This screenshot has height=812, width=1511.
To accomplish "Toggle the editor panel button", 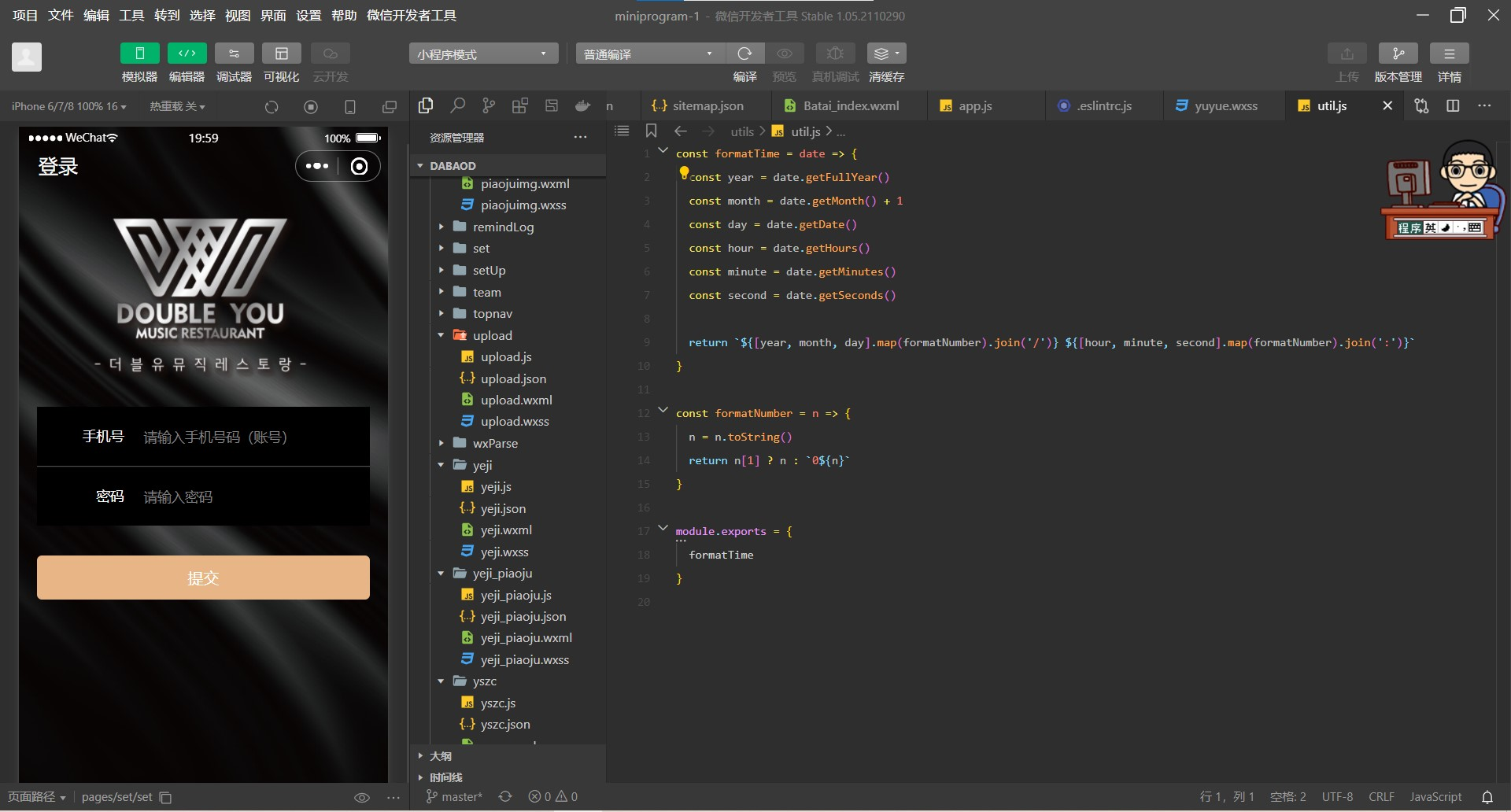I will coord(187,54).
